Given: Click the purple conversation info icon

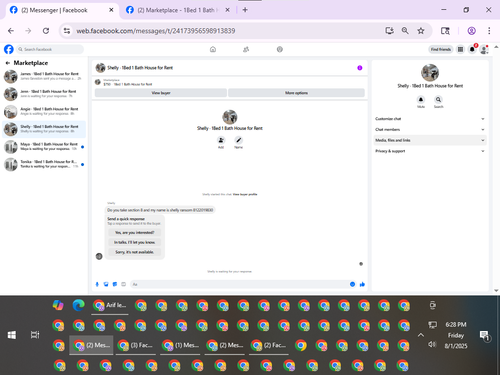Looking at the screenshot, I should [360, 68].
